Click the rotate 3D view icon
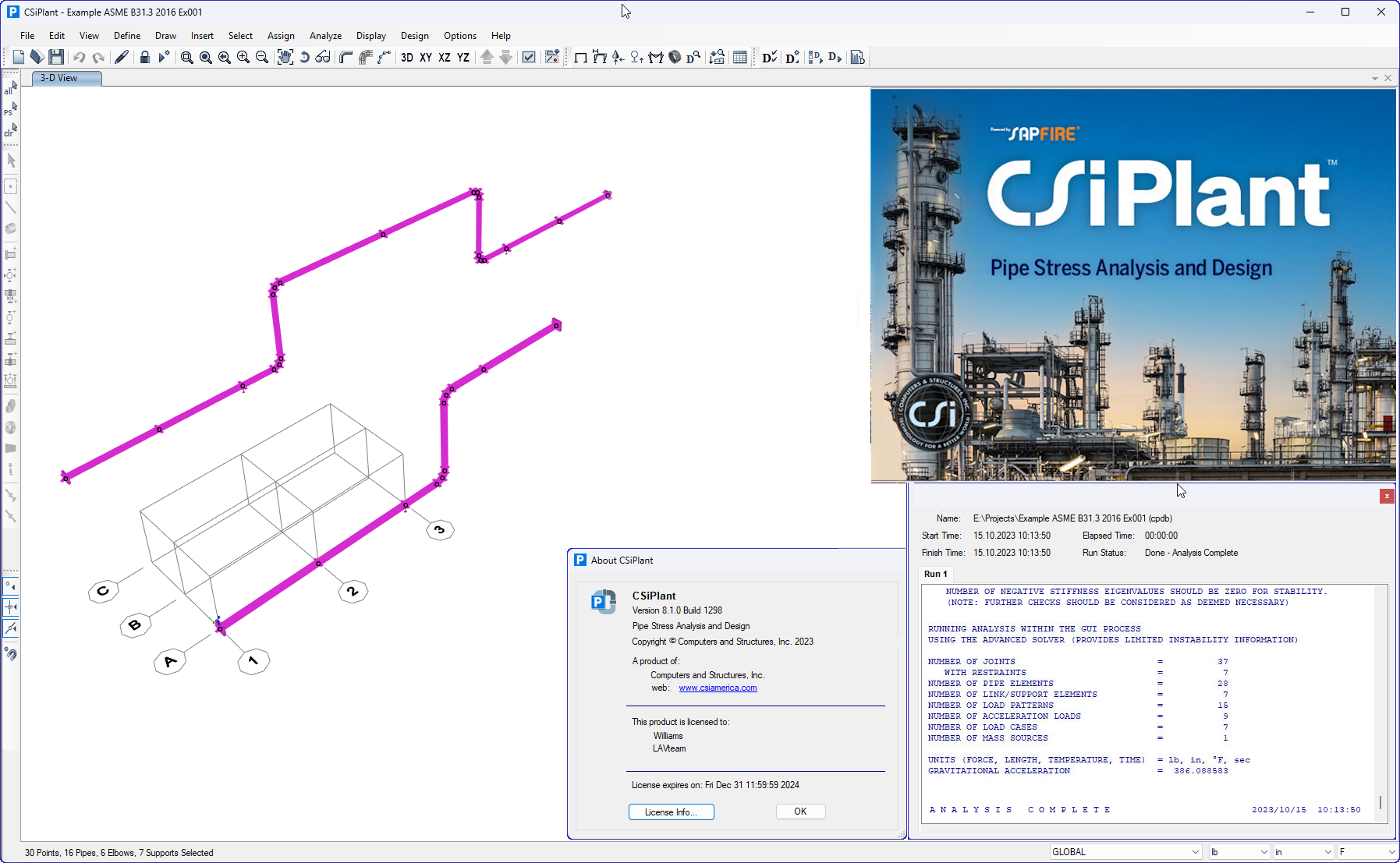 304,57
